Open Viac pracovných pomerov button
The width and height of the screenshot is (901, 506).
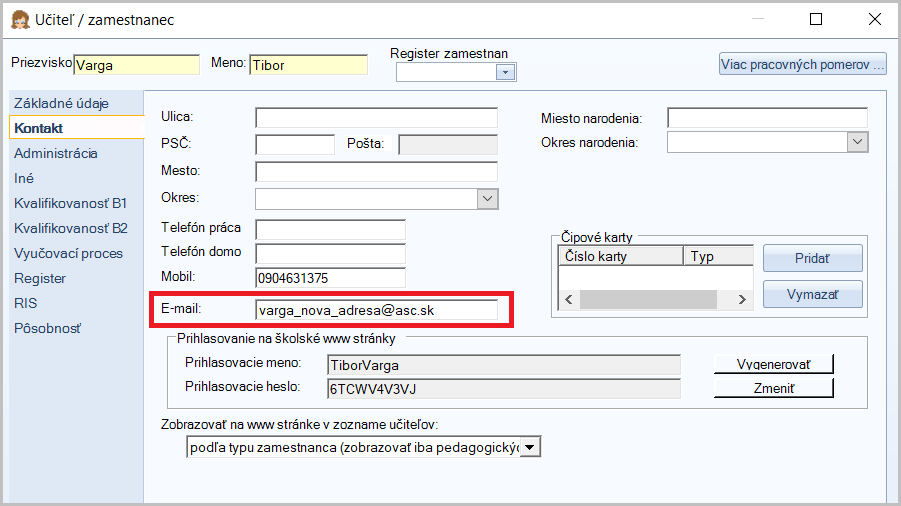pyautogui.click(x=802, y=65)
